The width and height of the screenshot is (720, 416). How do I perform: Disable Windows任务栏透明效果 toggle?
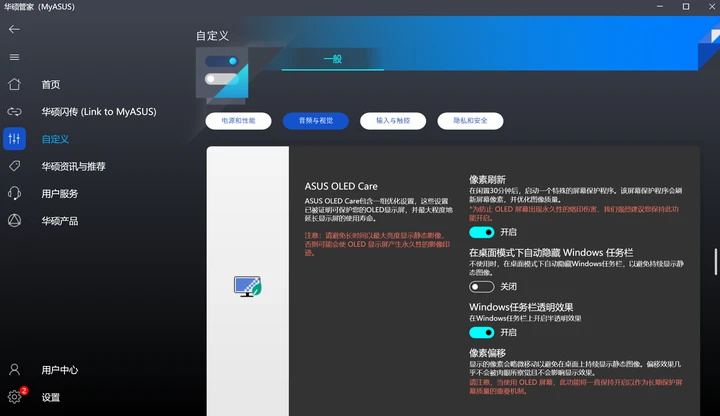(482, 332)
